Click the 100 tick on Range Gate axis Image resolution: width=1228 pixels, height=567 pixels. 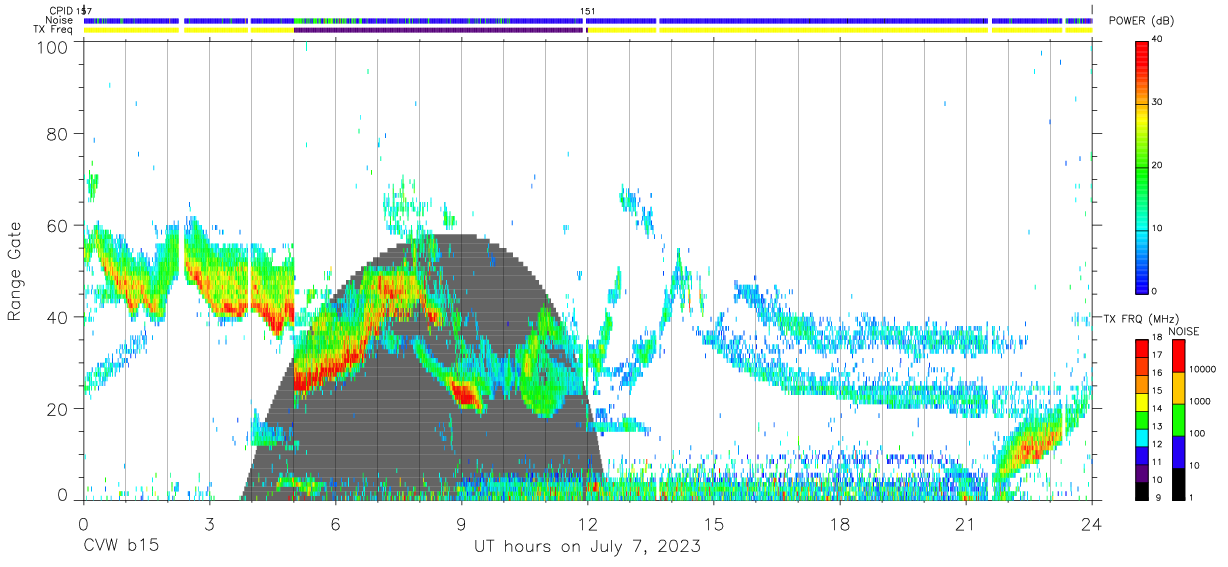point(51,46)
